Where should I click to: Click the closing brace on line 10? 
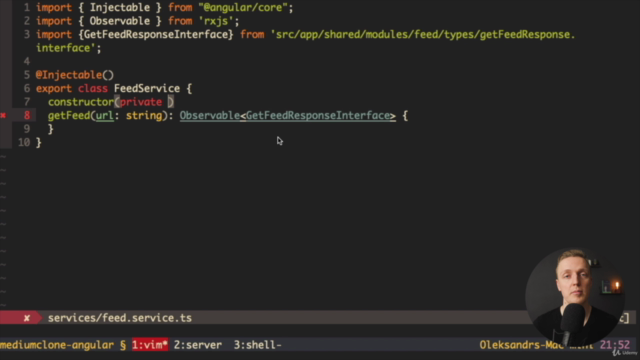tap(39, 142)
